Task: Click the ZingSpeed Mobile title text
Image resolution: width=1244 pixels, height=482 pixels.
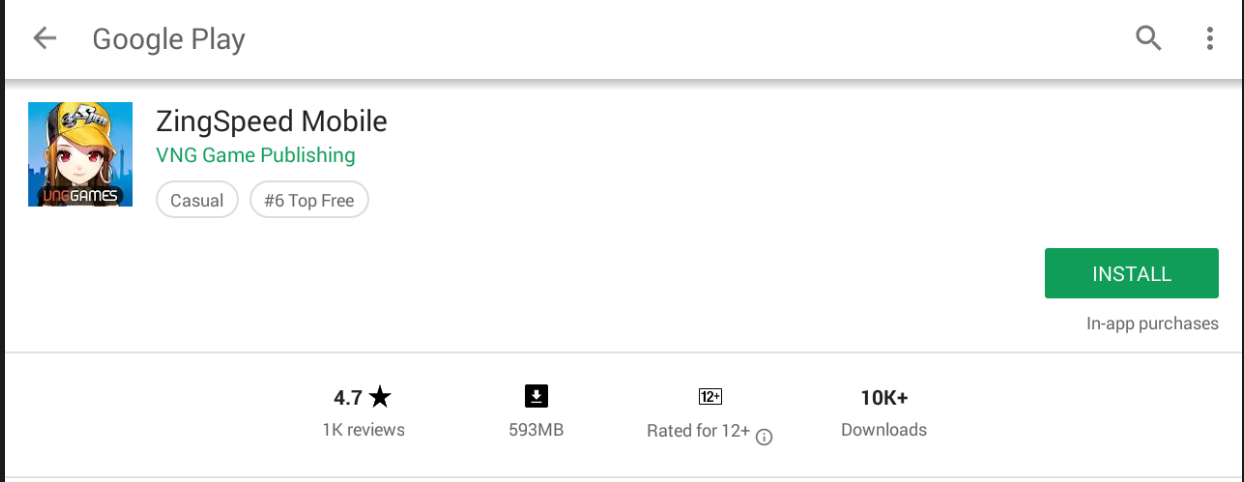Action: coord(272,121)
